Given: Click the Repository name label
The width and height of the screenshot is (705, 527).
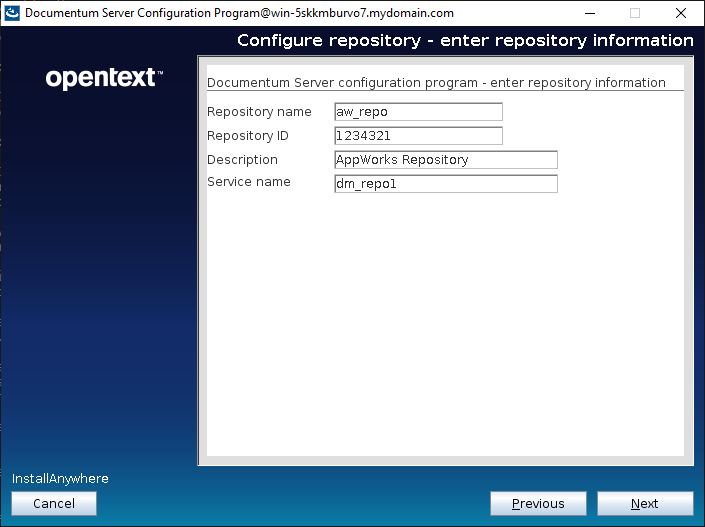Looking at the screenshot, I should 259,112.
